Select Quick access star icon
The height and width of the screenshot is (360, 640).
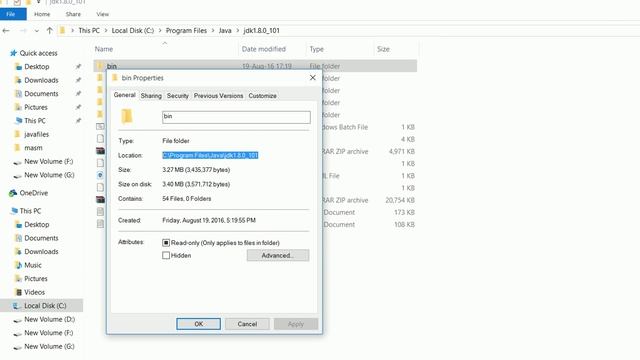tap(13, 53)
